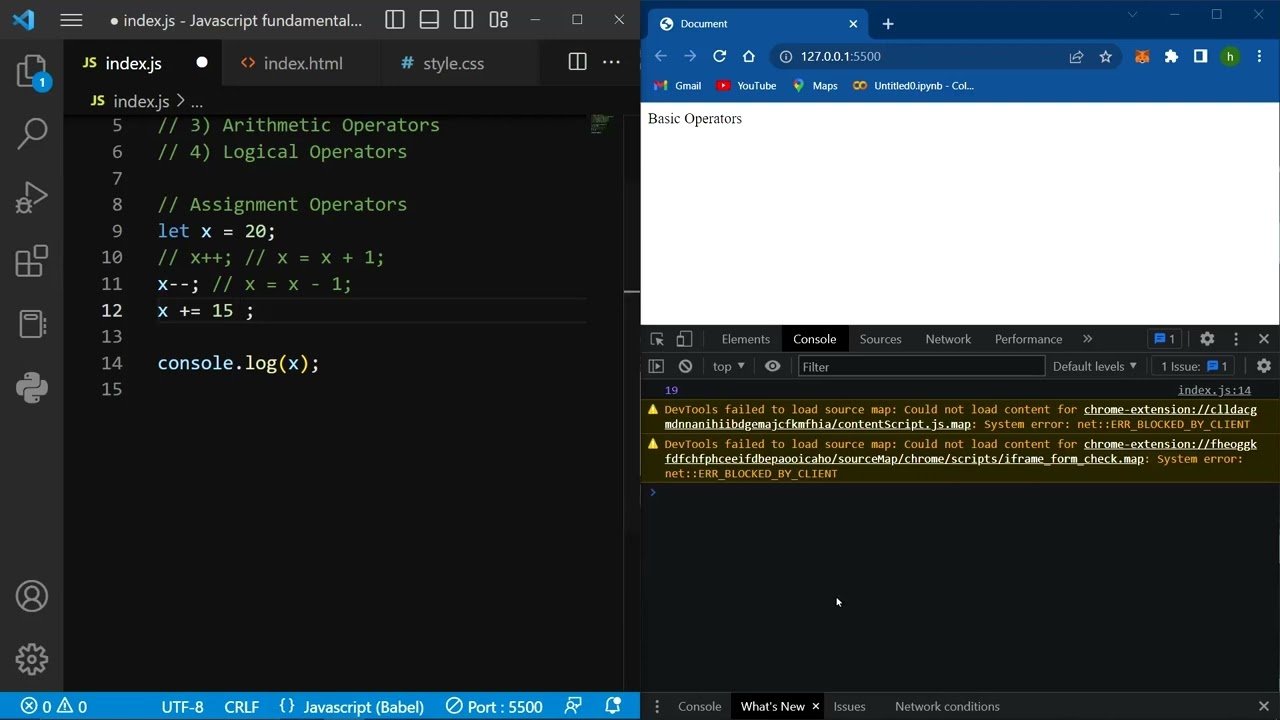
Task: Open the MetaMask fox extension
Action: [1142, 57]
